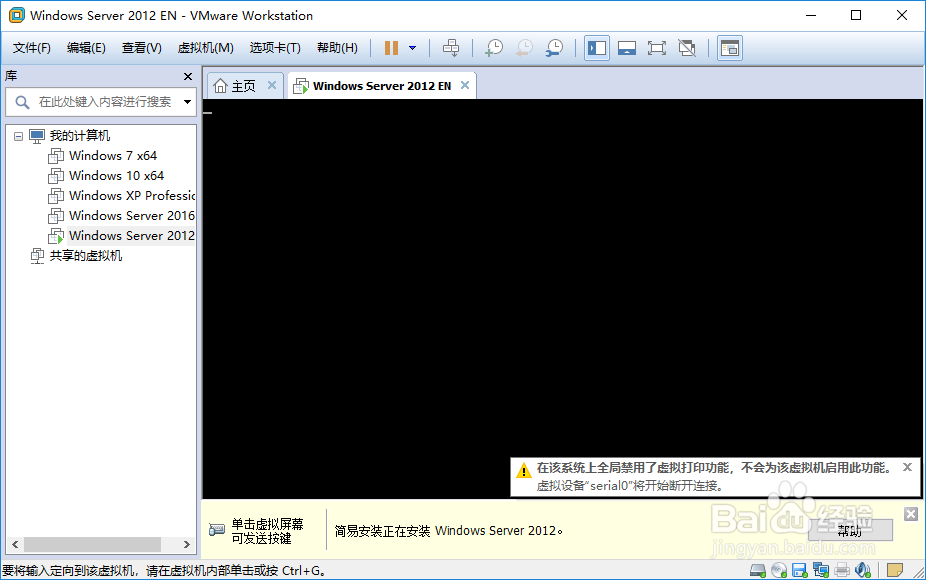Click the library scrollbar left arrow
This screenshot has width=926, height=580.
point(15,545)
